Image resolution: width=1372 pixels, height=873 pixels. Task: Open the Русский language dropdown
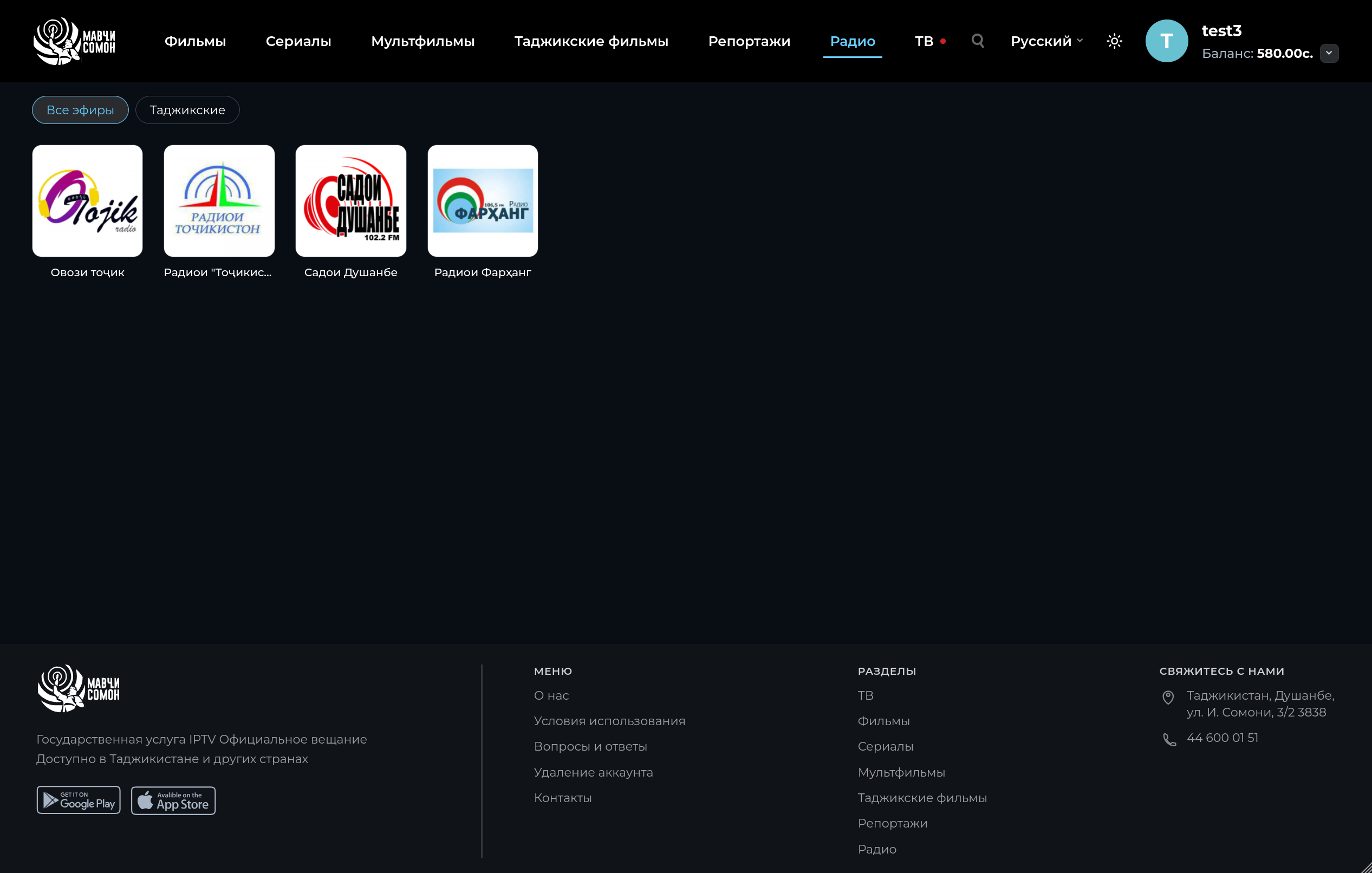[x=1046, y=41]
